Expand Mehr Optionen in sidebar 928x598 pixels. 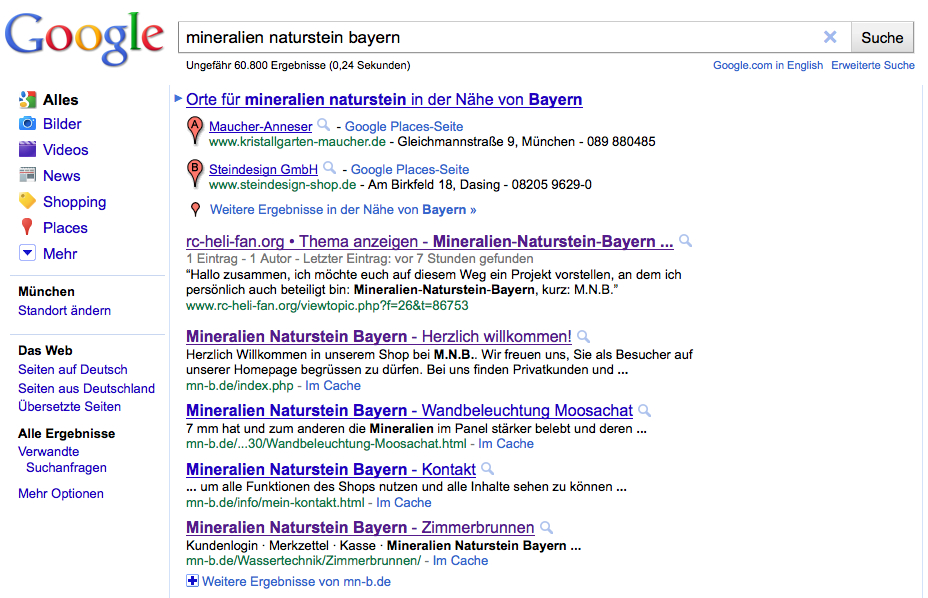coord(61,493)
